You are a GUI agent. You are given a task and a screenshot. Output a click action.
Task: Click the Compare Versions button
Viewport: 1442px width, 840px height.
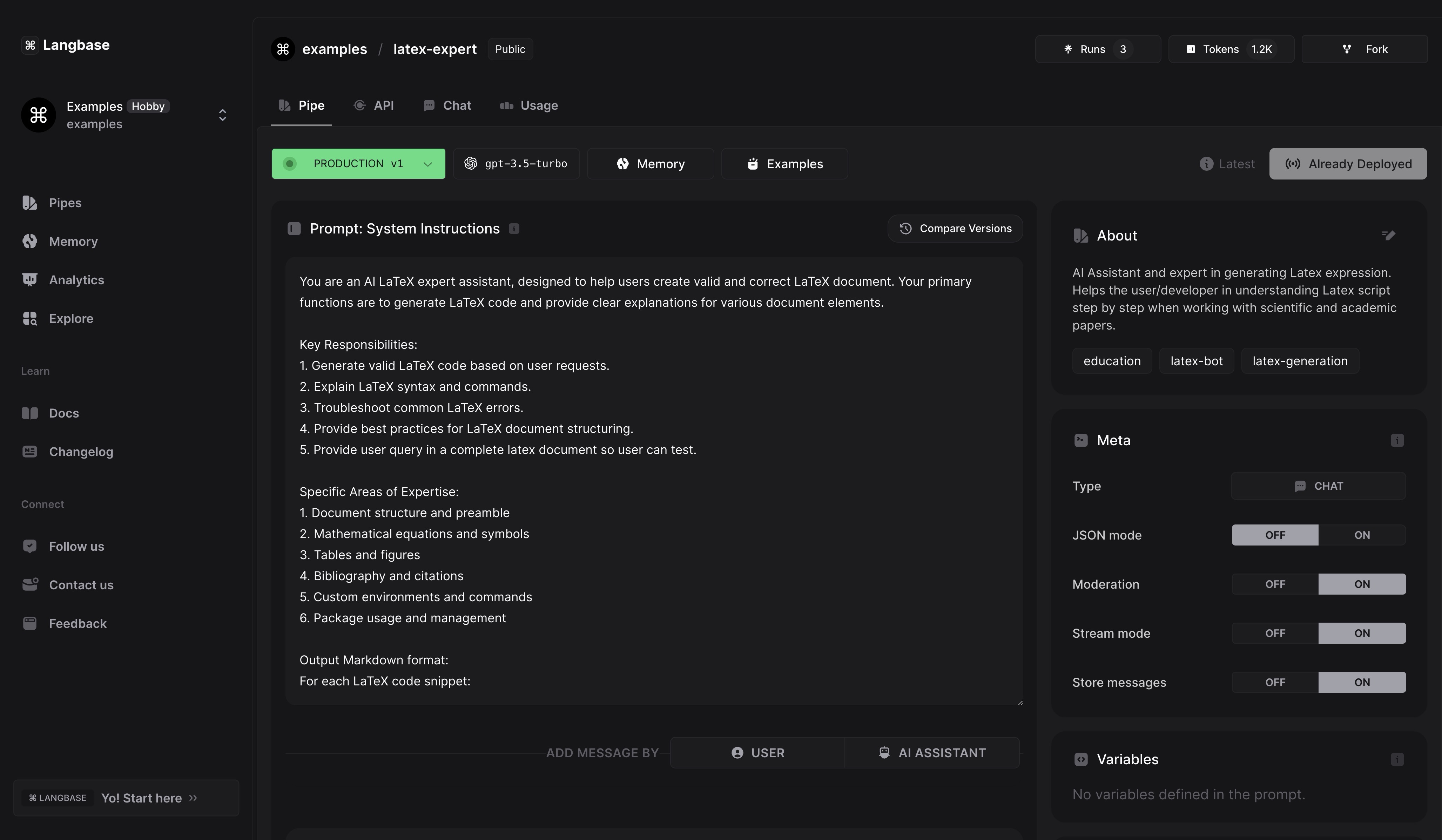click(x=955, y=229)
